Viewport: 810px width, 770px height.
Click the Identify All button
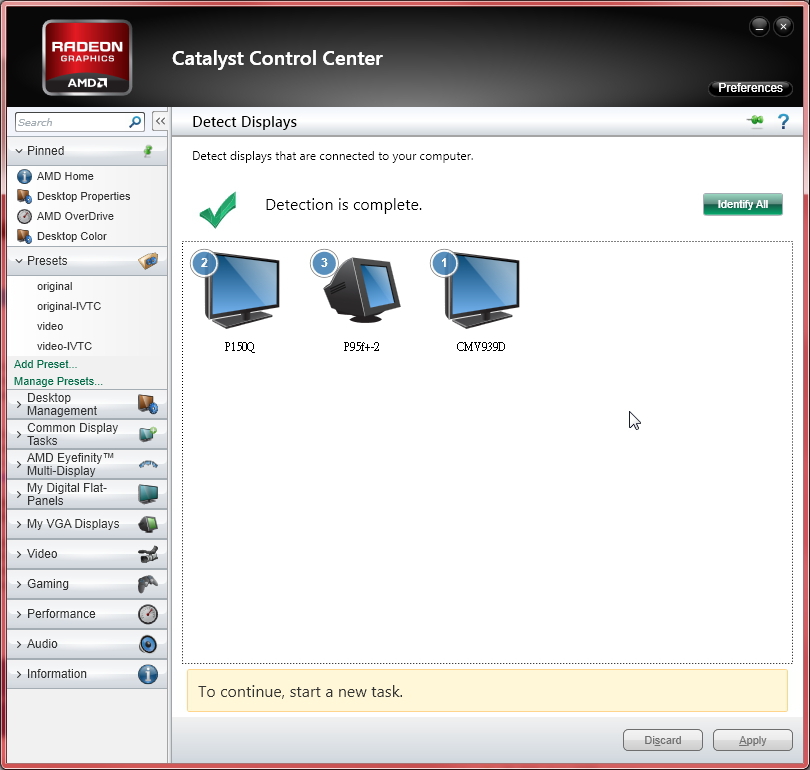pyautogui.click(x=742, y=205)
